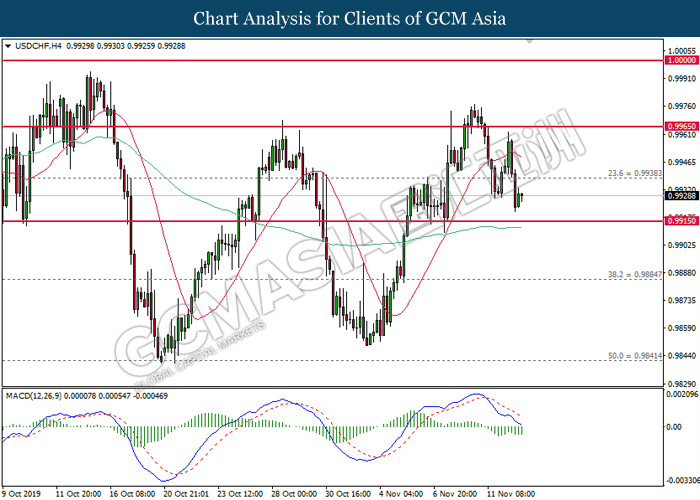Viewport: 700px width, 500px height.
Task: Select the 28 Oct 00:00 time label
Action: tap(295, 492)
